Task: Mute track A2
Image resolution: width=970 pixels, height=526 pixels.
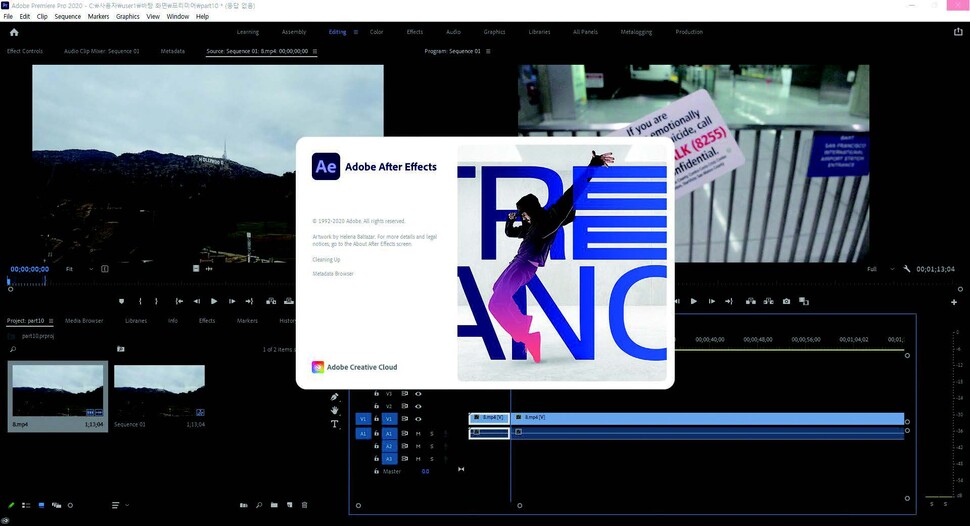Action: click(418, 446)
